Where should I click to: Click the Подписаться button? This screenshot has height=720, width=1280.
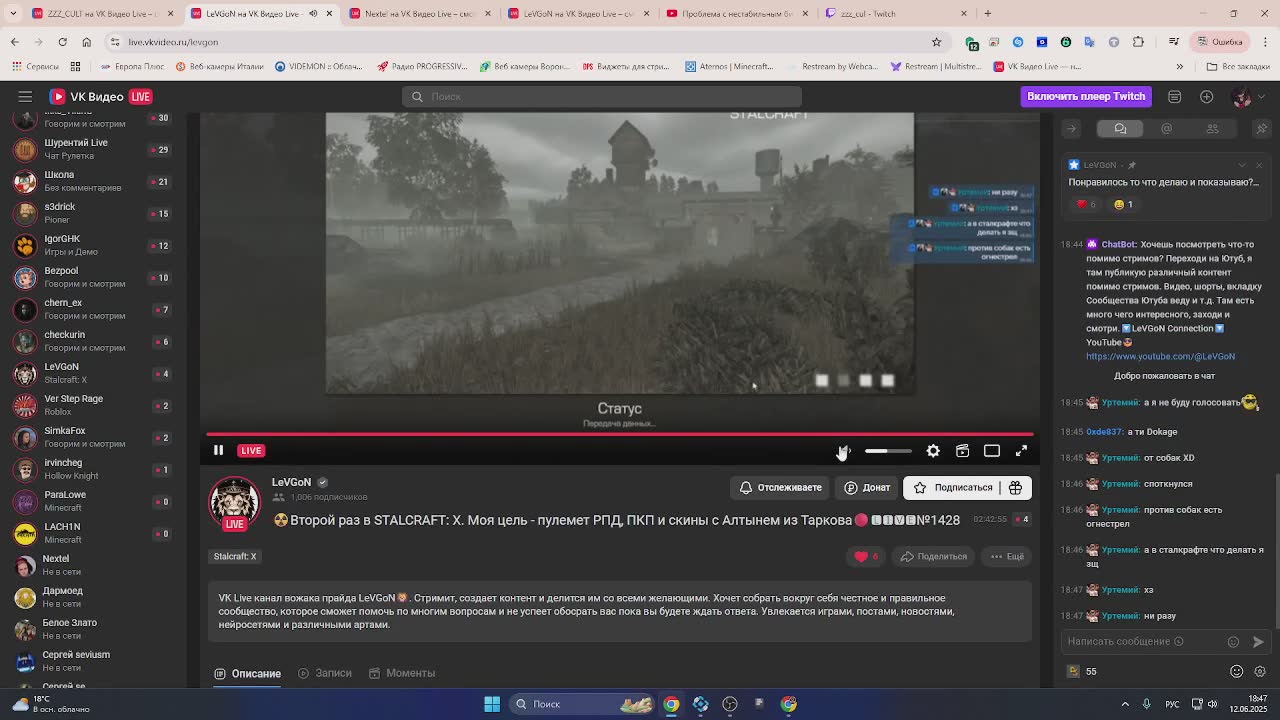pos(953,487)
